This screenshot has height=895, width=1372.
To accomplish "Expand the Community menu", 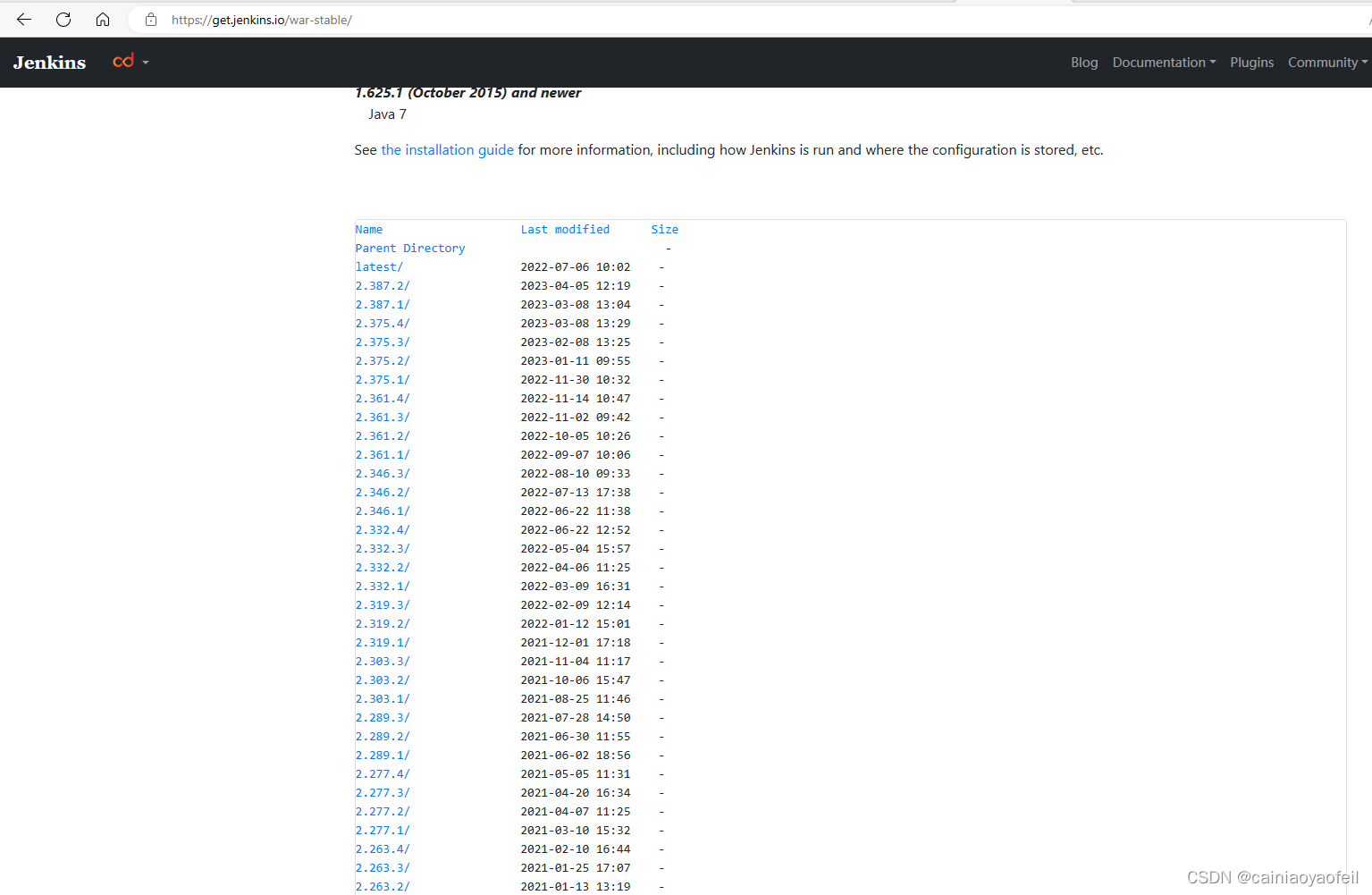I will click(x=1327, y=63).
